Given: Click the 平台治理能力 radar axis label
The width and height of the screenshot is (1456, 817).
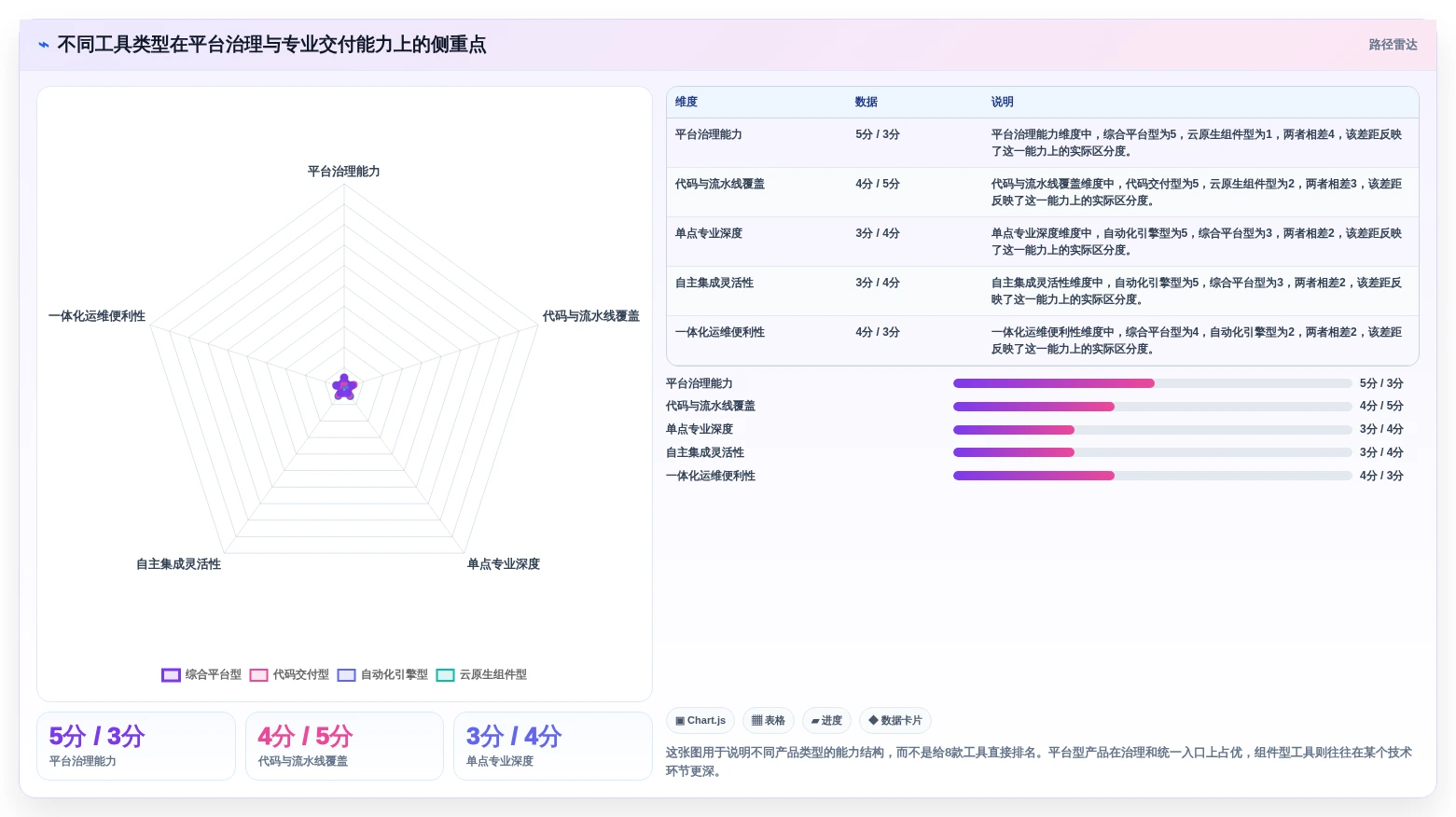Looking at the screenshot, I should point(344,172).
